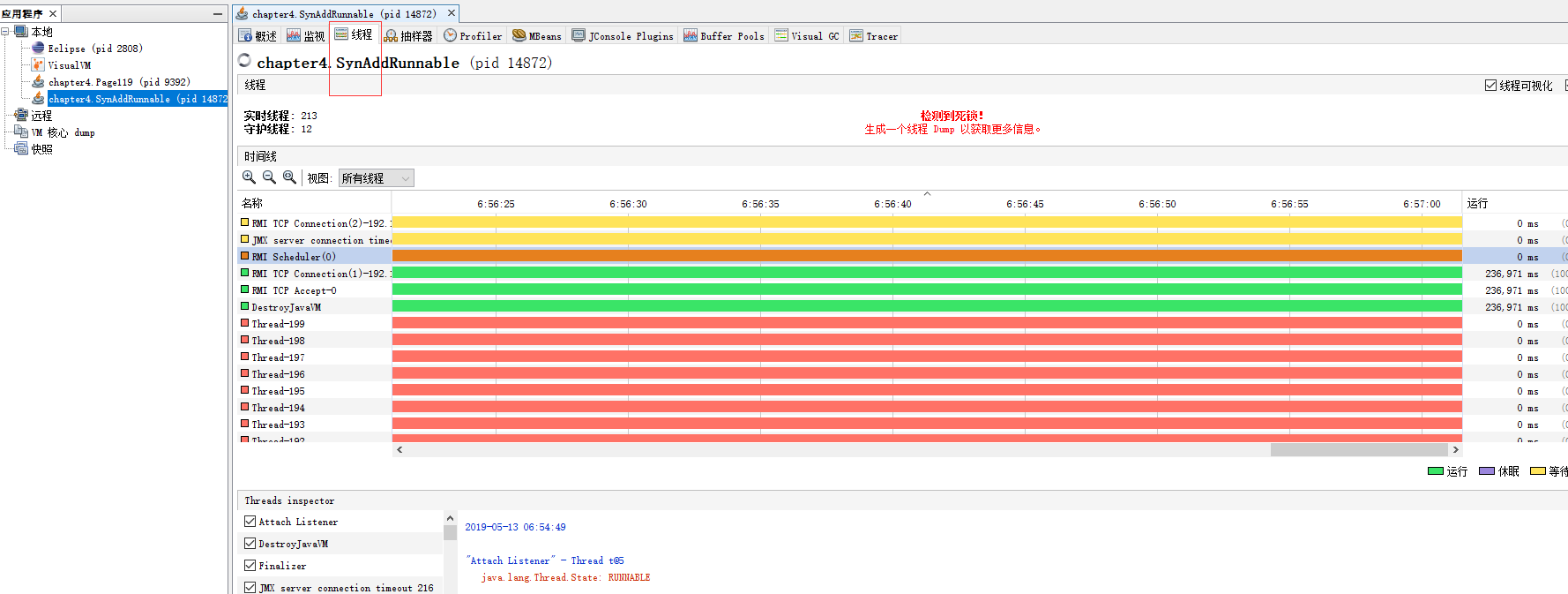Click the timeline scroll right arrow
Viewport: 1568px width, 594px height.
click(1455, 450)
